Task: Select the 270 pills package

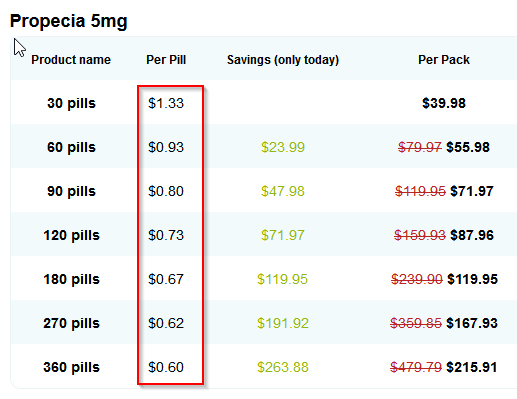Action: 71,323
